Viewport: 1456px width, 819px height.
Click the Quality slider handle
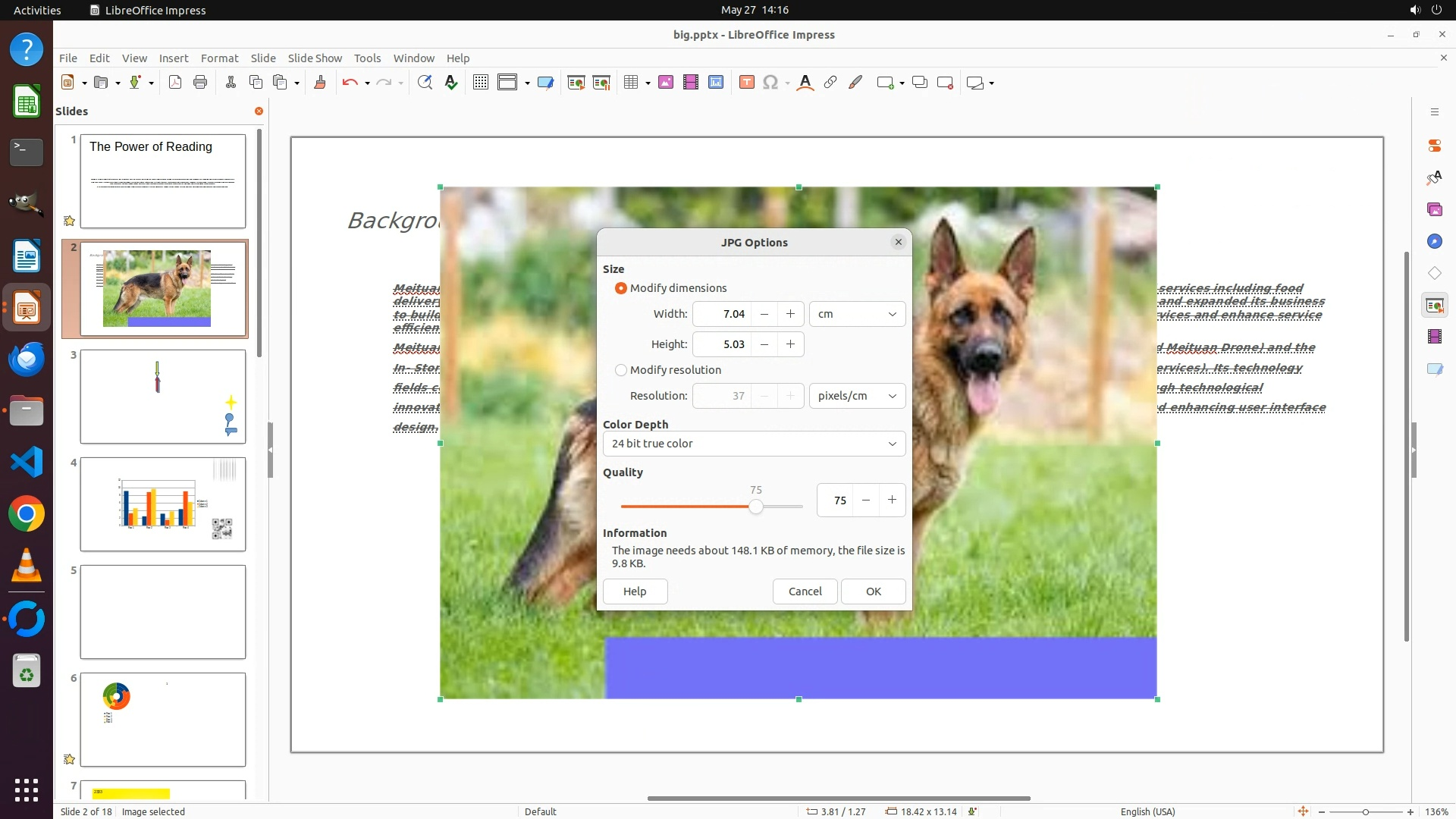[x=755, y=507]
